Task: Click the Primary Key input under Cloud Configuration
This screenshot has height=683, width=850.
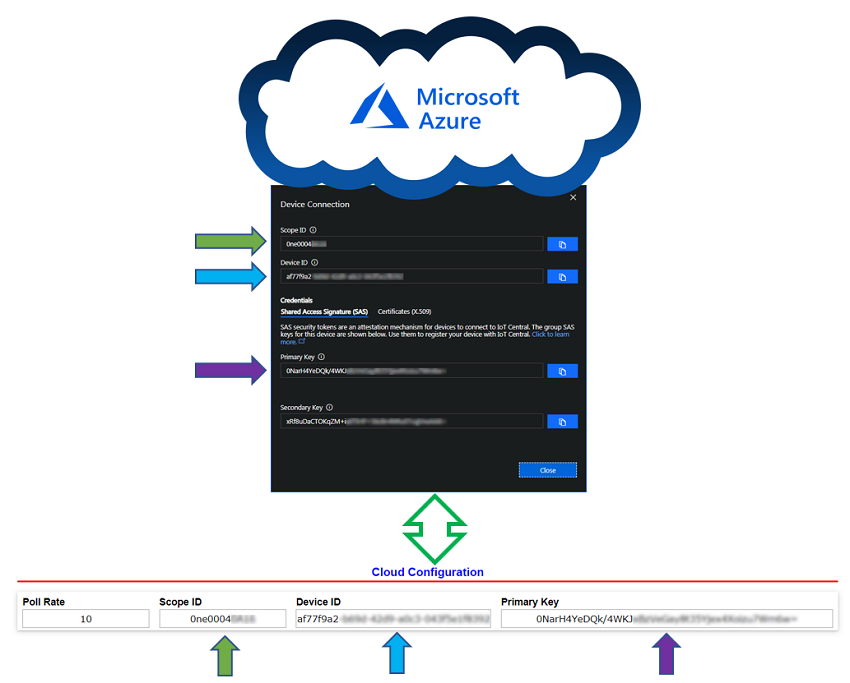Action: click(666, 619)
